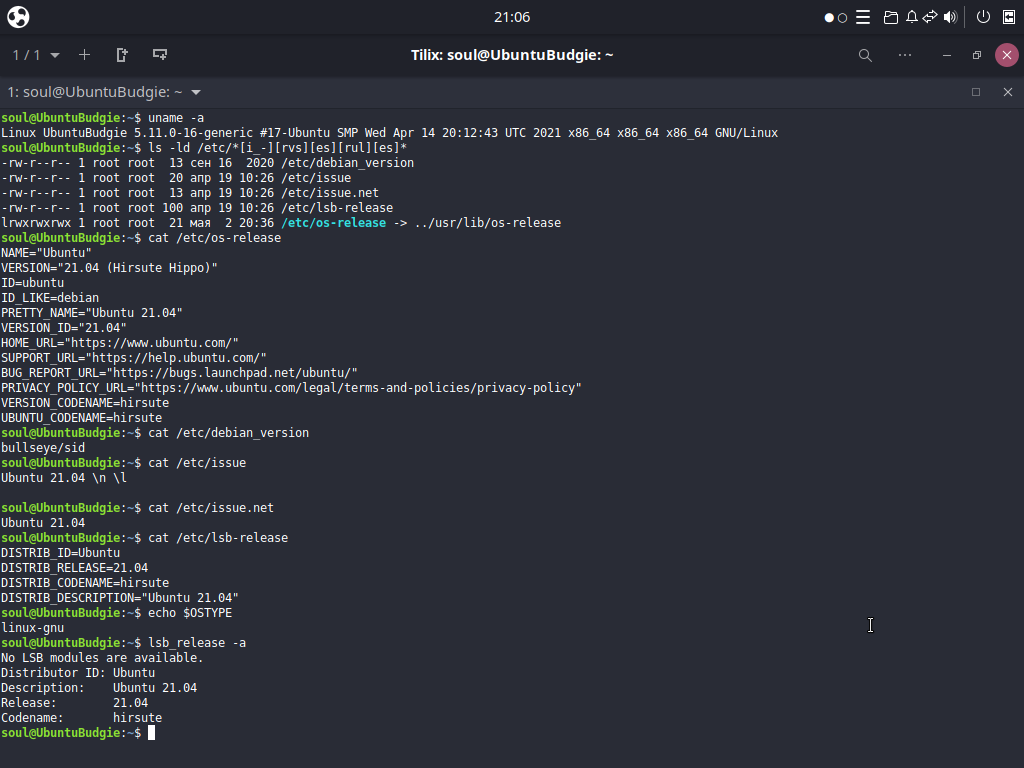Open the panel hamburger menu icon
Viewport: 1024px width, 768px height.
[863, 17]
